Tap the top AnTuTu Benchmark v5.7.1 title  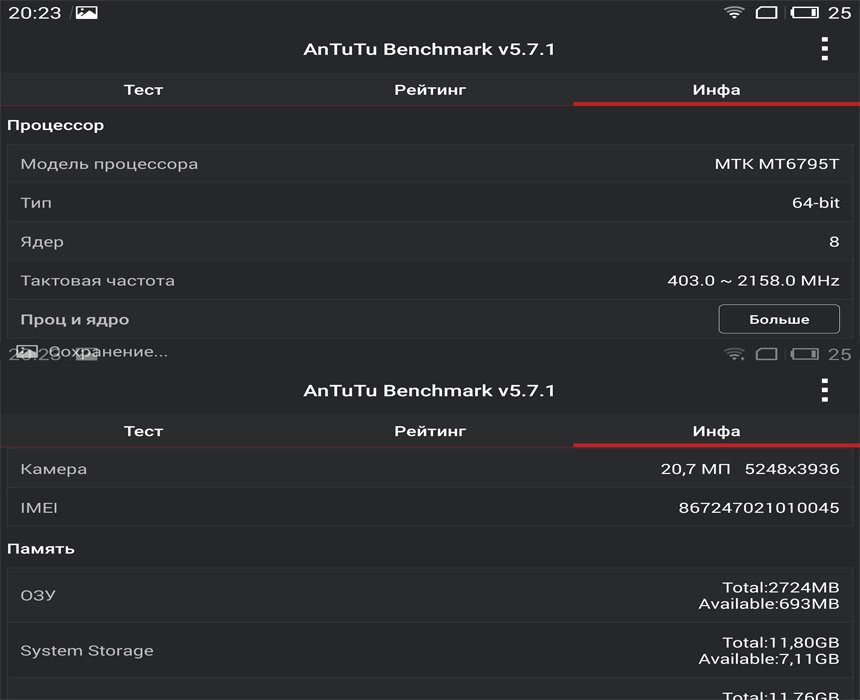tap(429, 49)
